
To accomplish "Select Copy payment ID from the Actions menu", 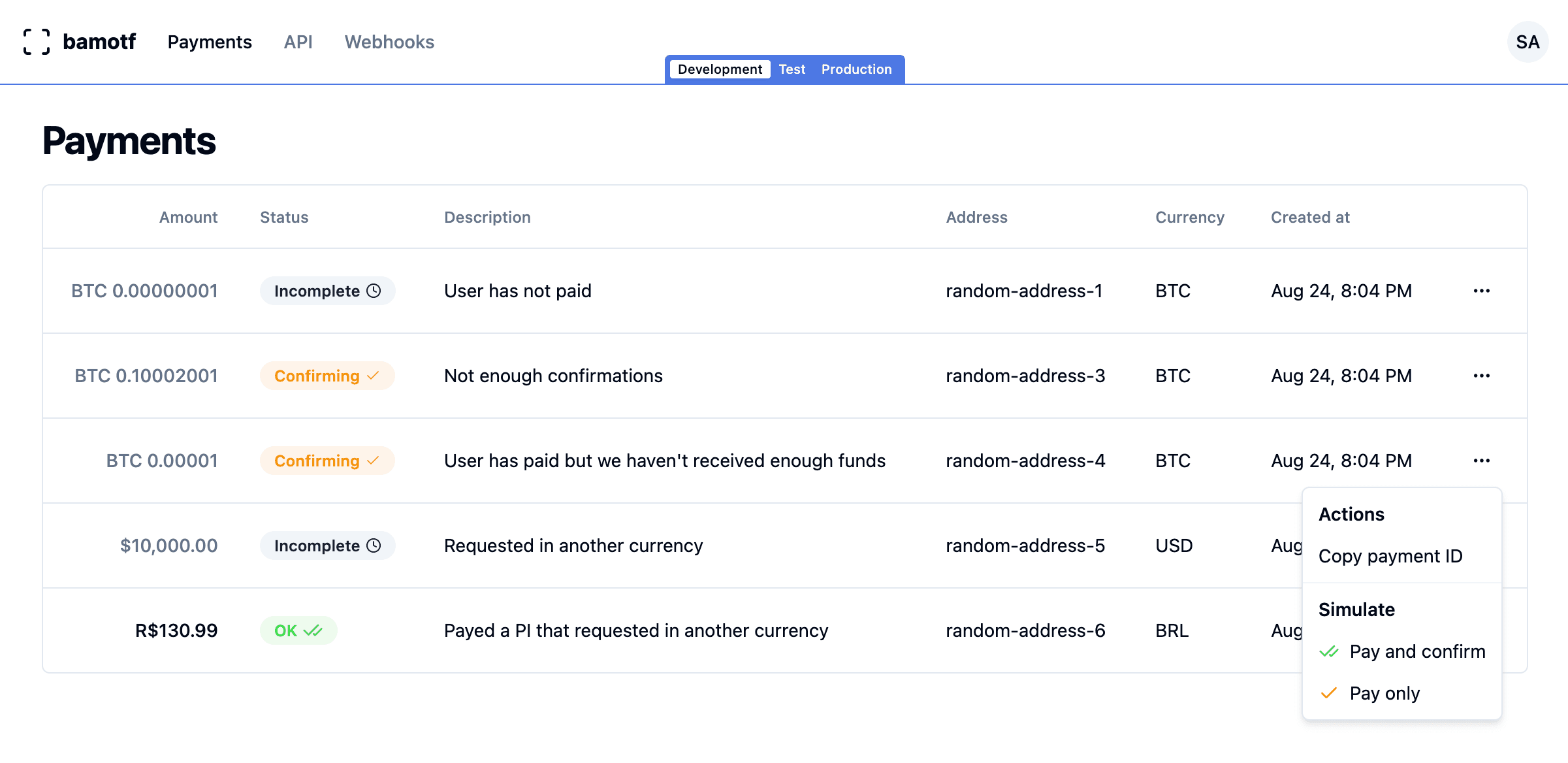I will (1391, 556).
